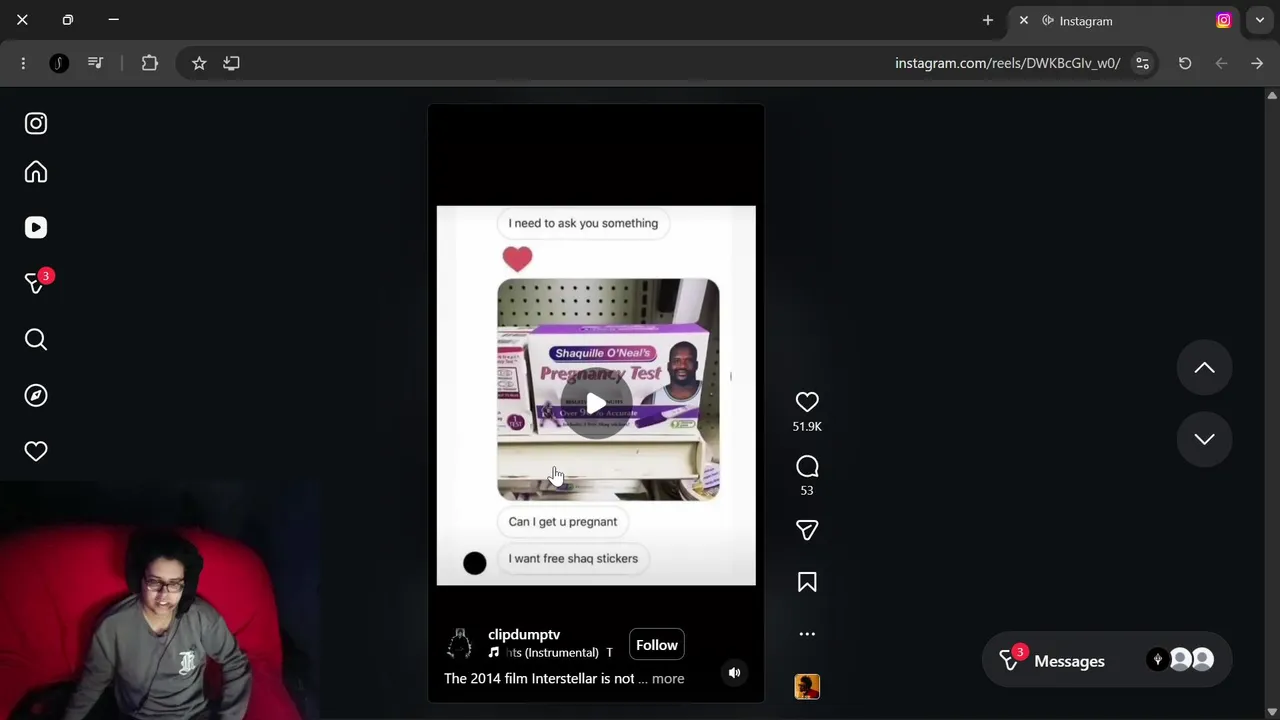The image size is (1280, 720).
Task: Click scrollbar up arrow at top right
Action: (x=1272, y=95)
